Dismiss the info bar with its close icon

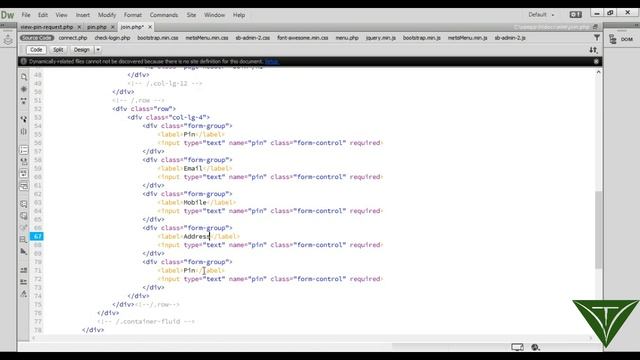coord(596,61)
